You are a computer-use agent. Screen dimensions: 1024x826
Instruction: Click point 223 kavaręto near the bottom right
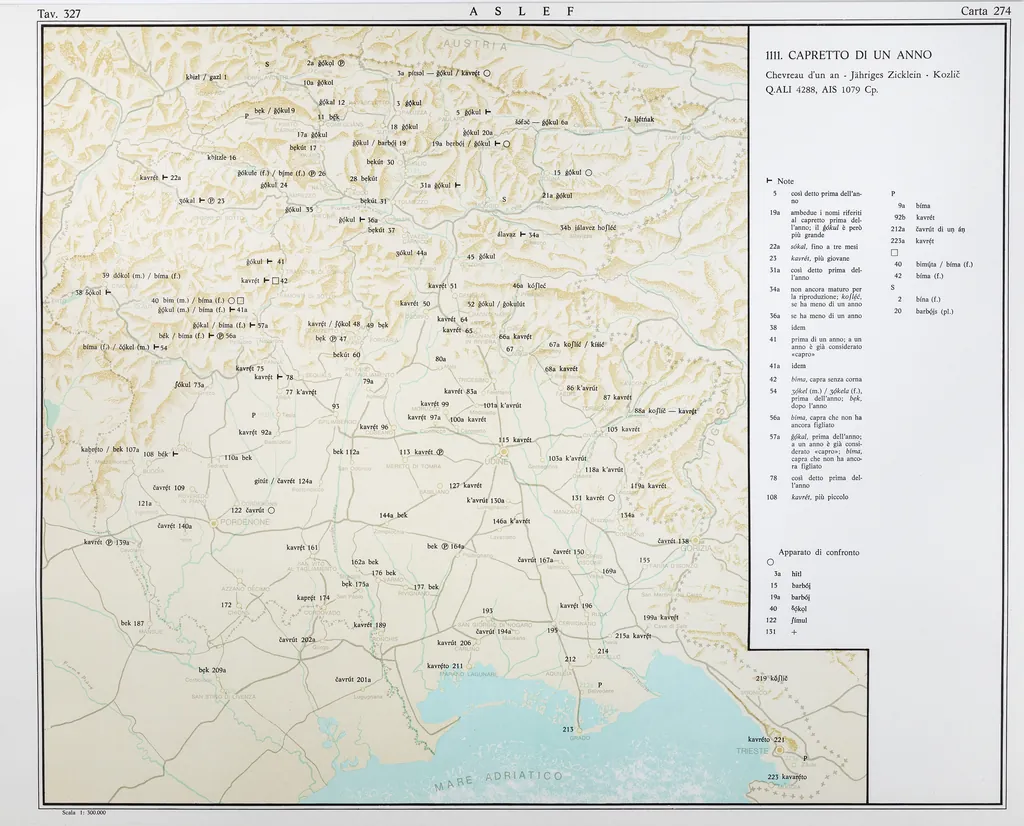tap(786, 777)
